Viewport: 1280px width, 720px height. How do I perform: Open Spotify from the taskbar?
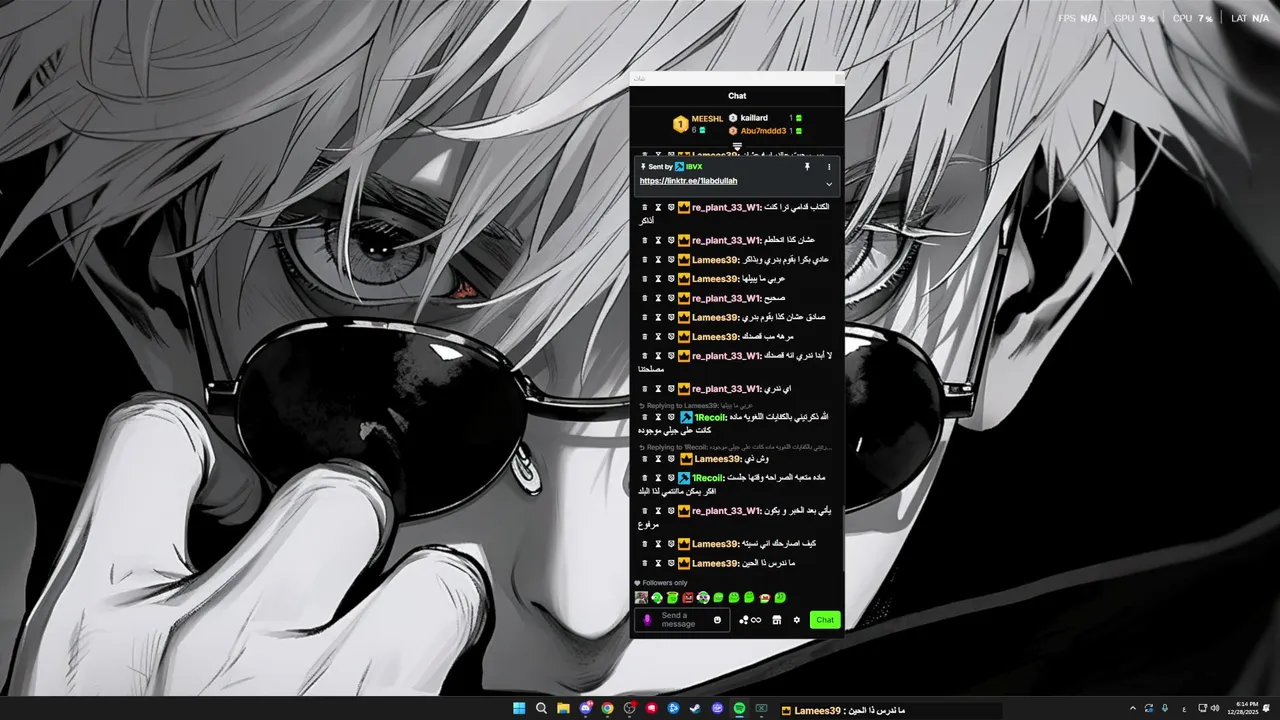739,708
